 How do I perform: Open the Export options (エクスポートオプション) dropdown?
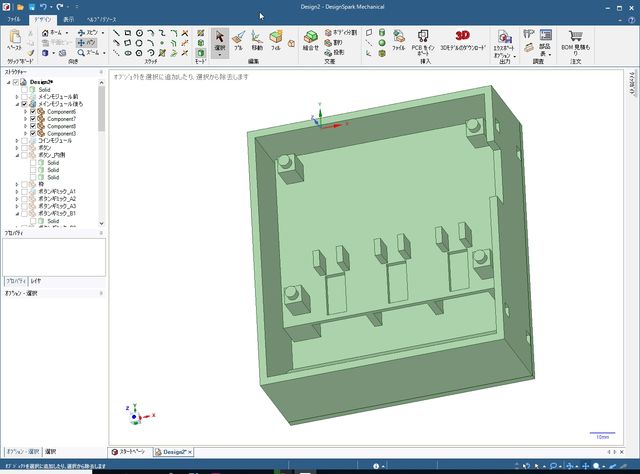[514, 56]
